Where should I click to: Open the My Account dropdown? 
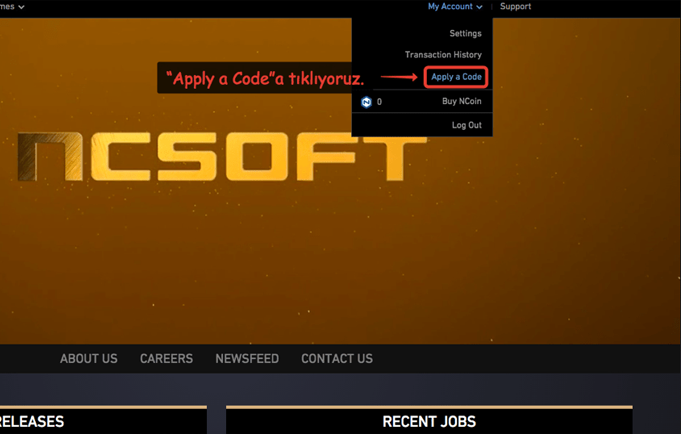[x=455, y=7]
